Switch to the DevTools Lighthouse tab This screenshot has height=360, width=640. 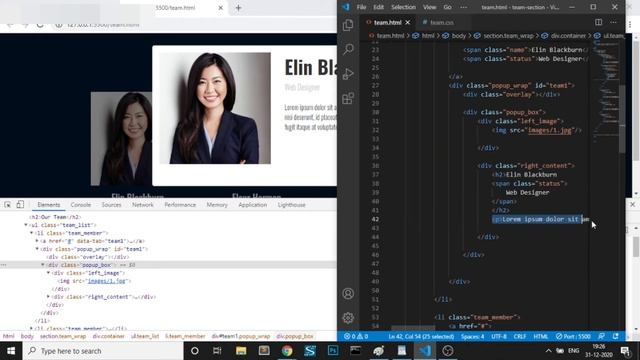pyautogui.click(x=291, y=204)
